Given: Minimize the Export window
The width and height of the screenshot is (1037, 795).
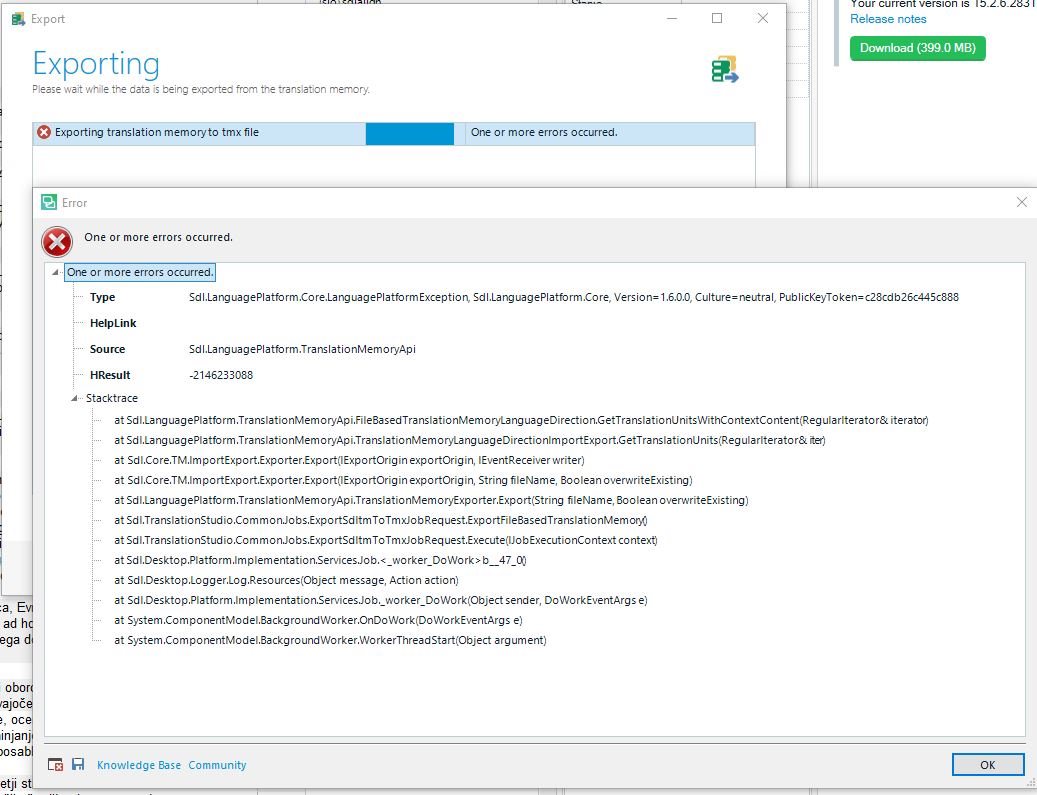Looking at the screenshot, I should tap(672, 19).
